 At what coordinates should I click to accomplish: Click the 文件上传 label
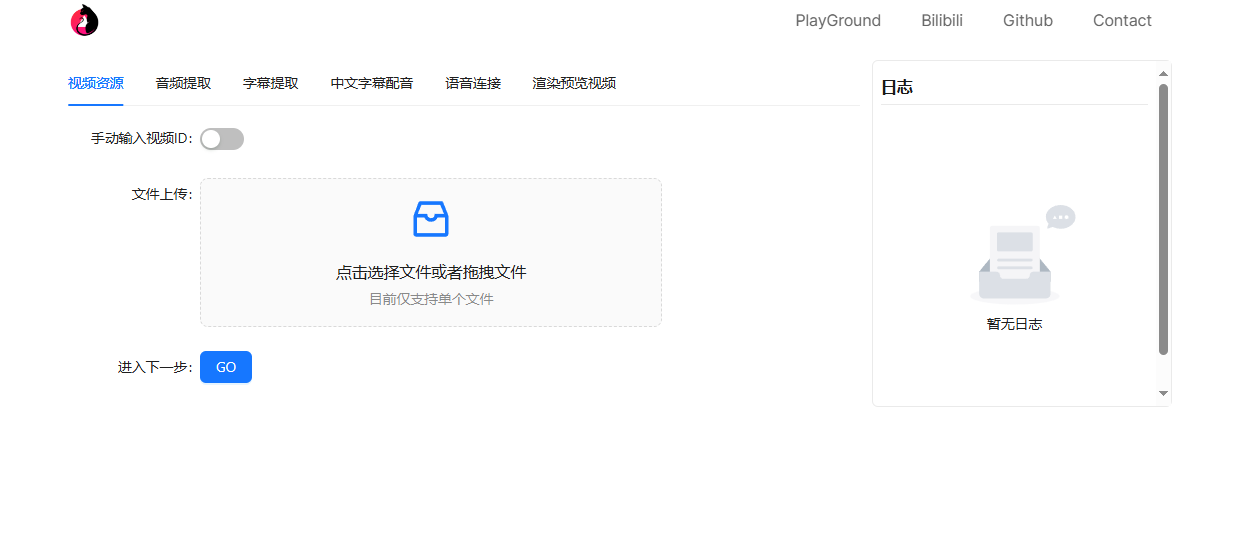pos(162,194)
